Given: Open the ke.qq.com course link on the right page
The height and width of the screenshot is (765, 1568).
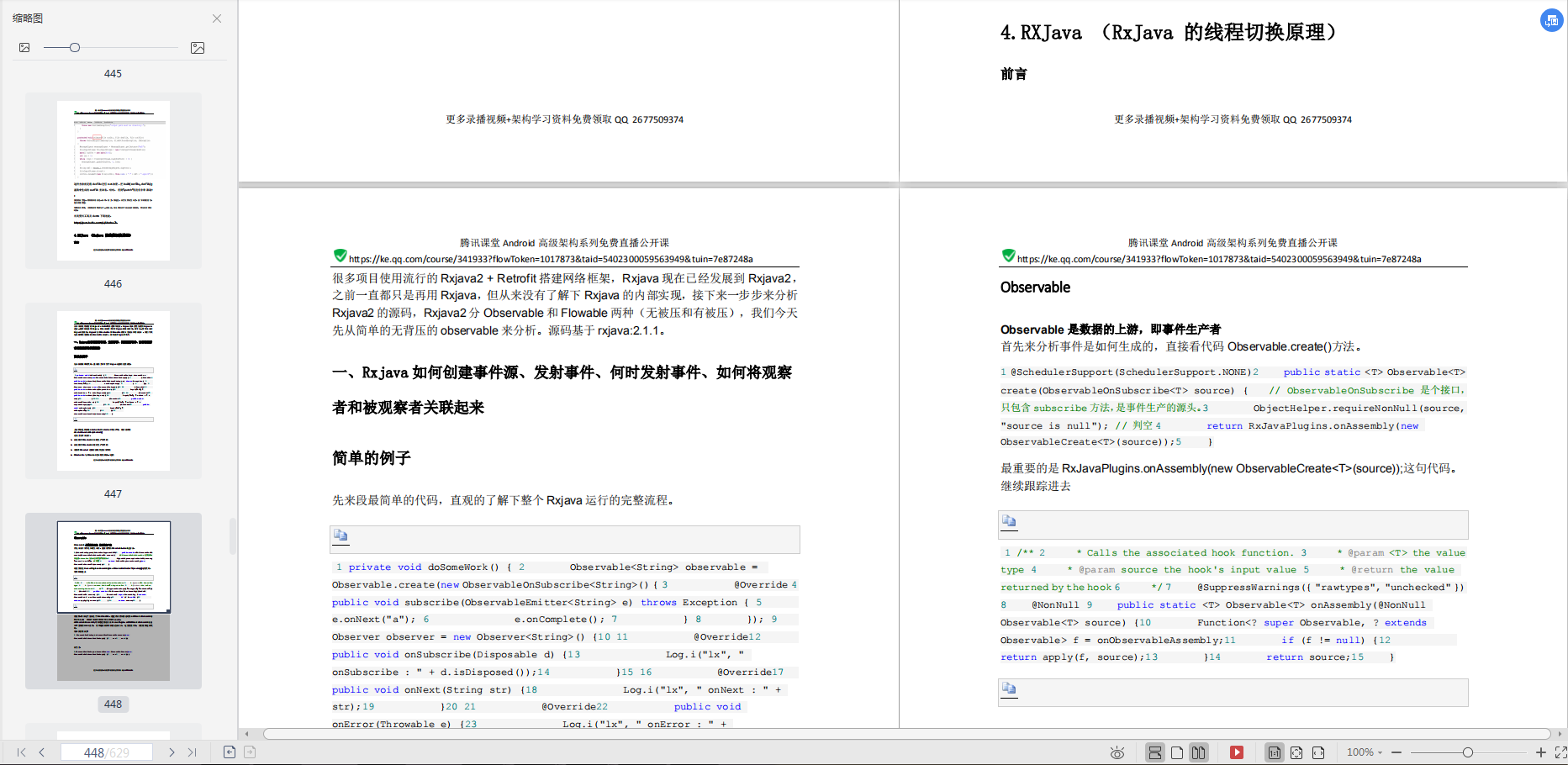Looking at the screenshot, I should (x=1219, y=259).
